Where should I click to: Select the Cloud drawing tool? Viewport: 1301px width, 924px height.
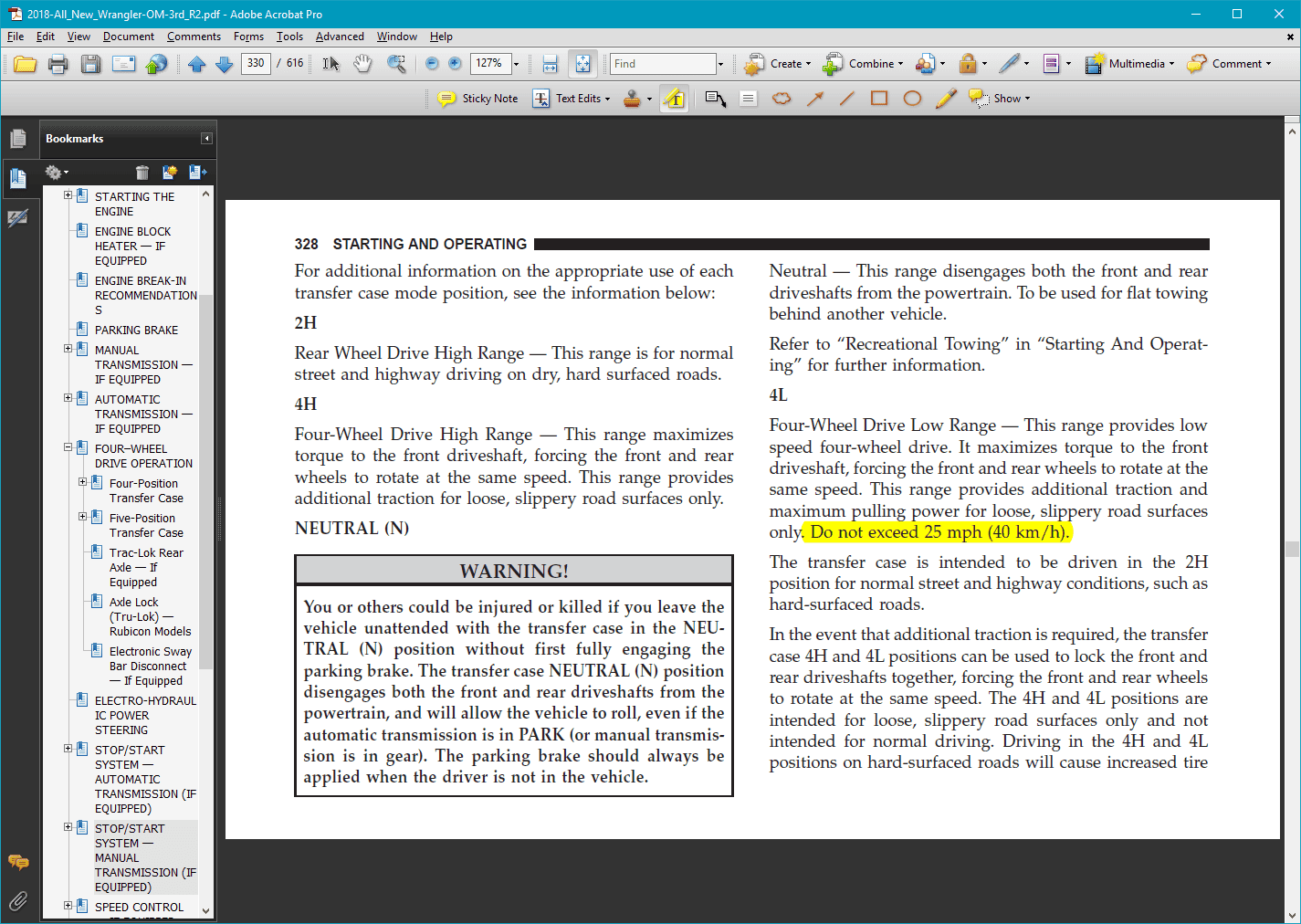[x=782, y=99]
